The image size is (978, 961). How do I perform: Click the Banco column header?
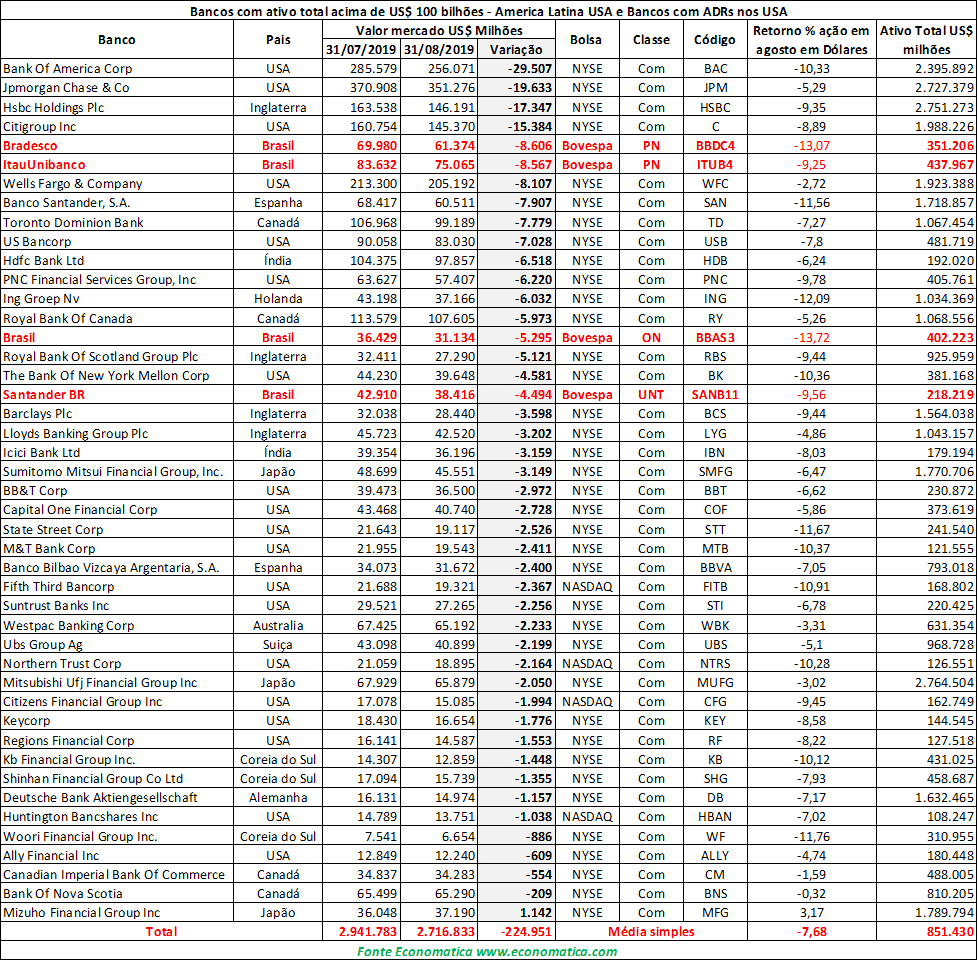117,40
